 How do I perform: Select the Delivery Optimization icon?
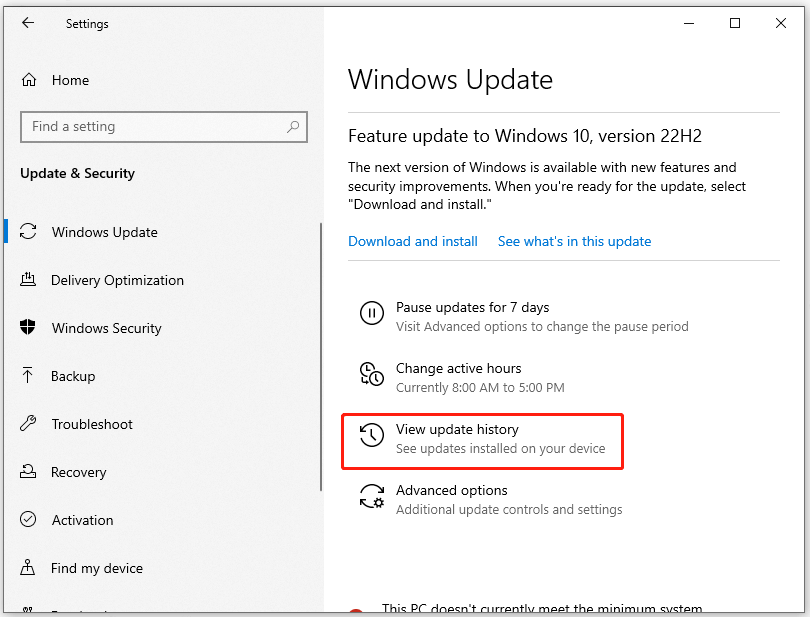30,280
